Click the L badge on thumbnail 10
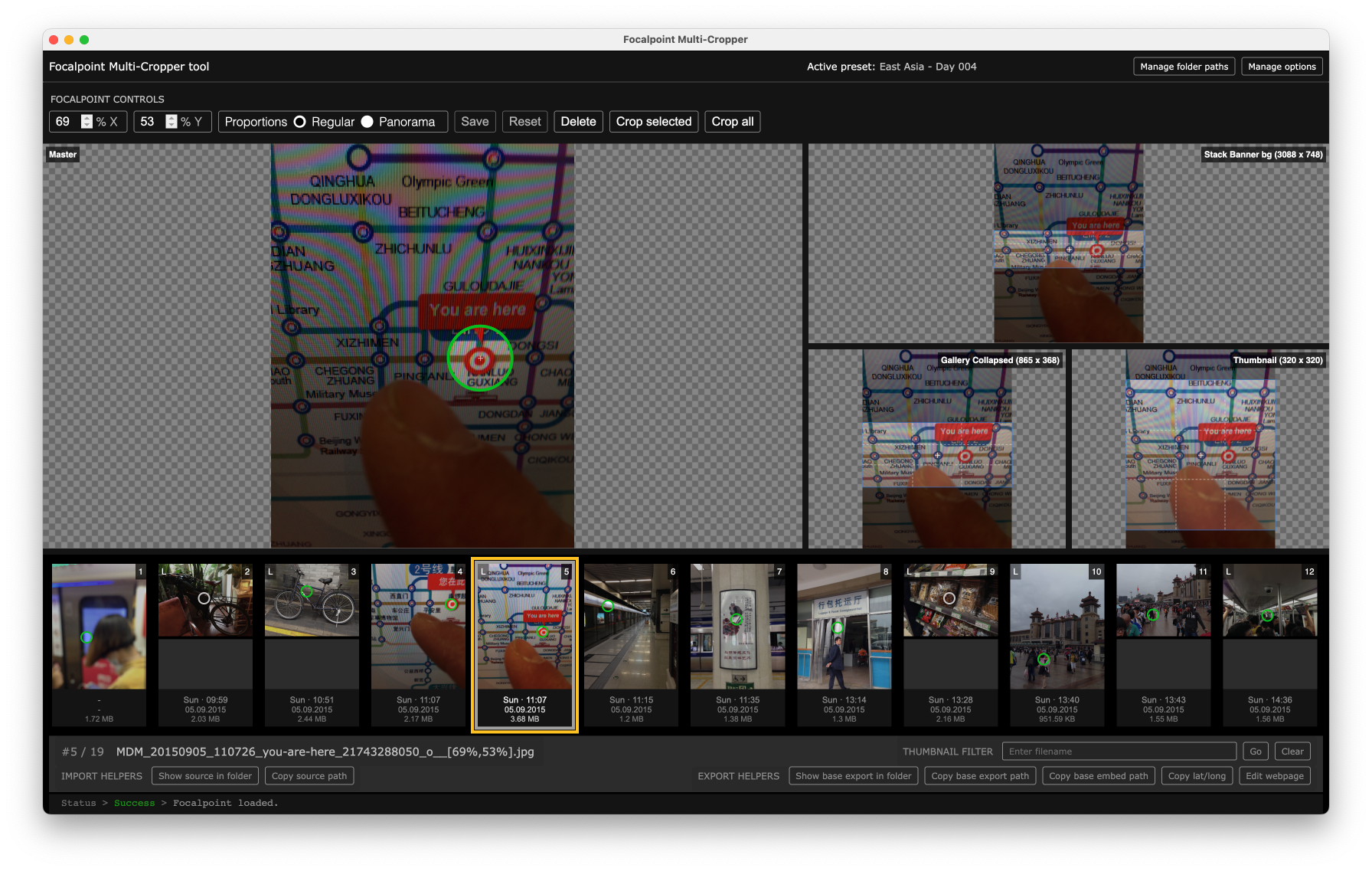 [x=1015, y=571]
